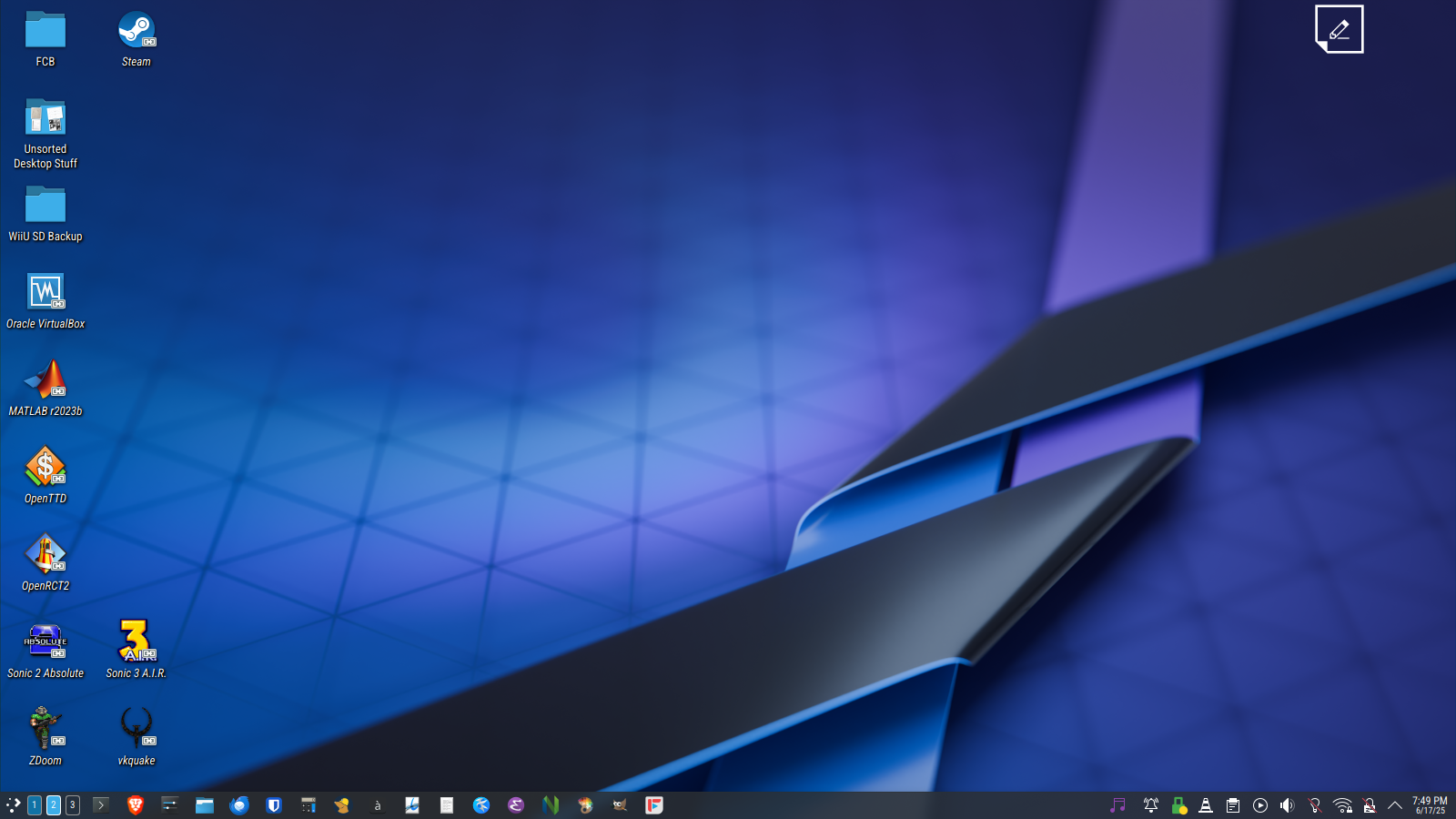Open the clipboard tray applet
This screenshot has width=1456, height=819.
(1233, 804)
